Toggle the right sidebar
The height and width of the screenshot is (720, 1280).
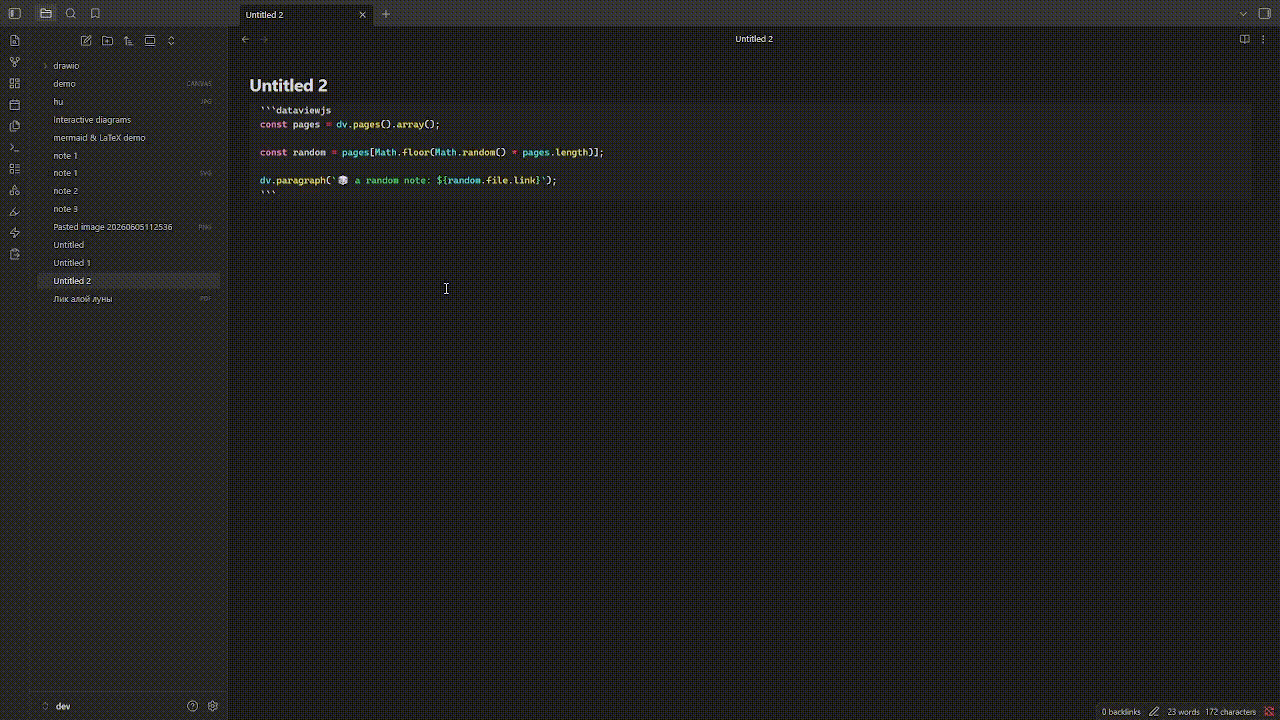(1265, 14)
